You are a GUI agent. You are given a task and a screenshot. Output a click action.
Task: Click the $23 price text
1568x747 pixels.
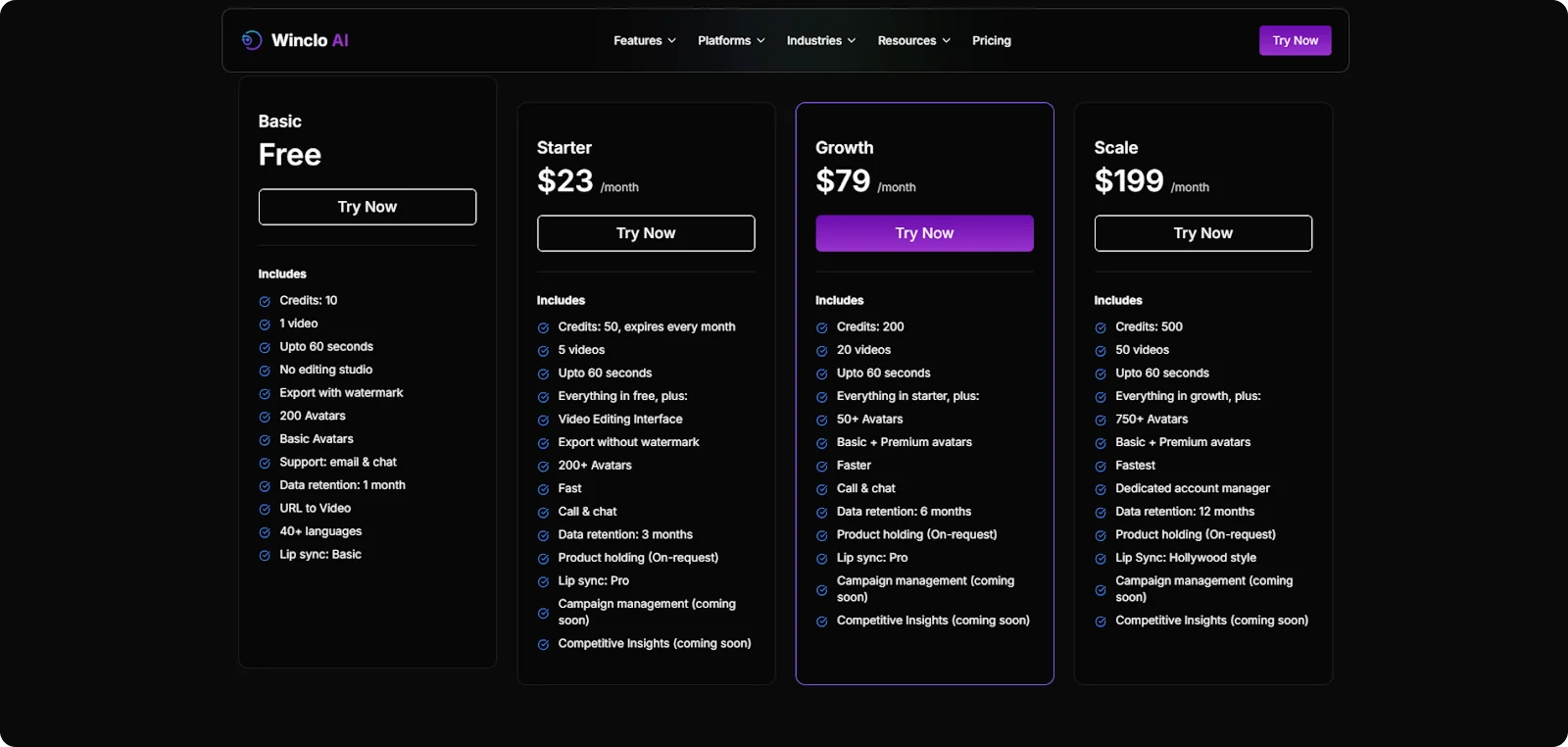565,180
